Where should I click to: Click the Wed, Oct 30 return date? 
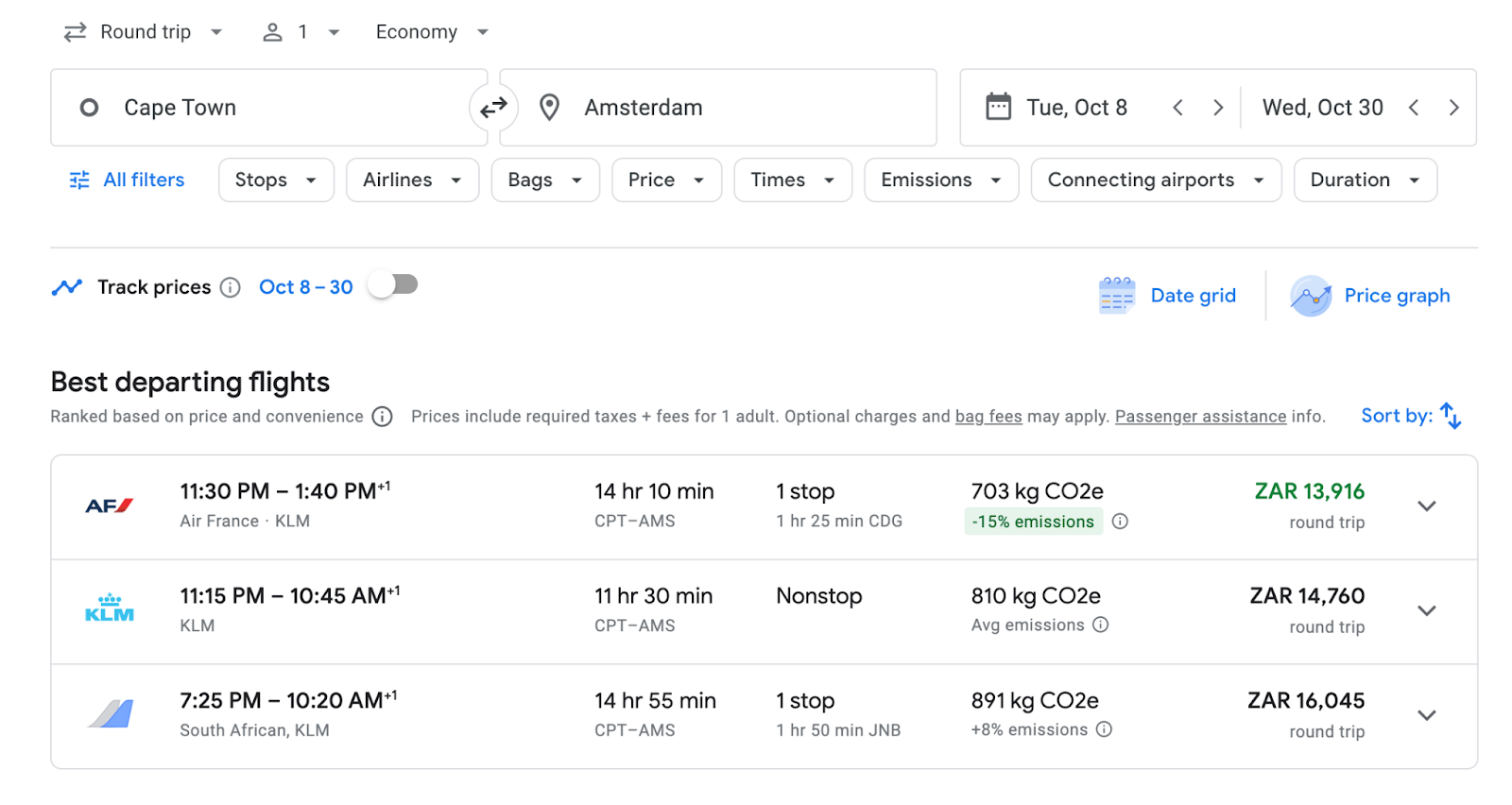pyautogui.click(x=1323, y=108)
